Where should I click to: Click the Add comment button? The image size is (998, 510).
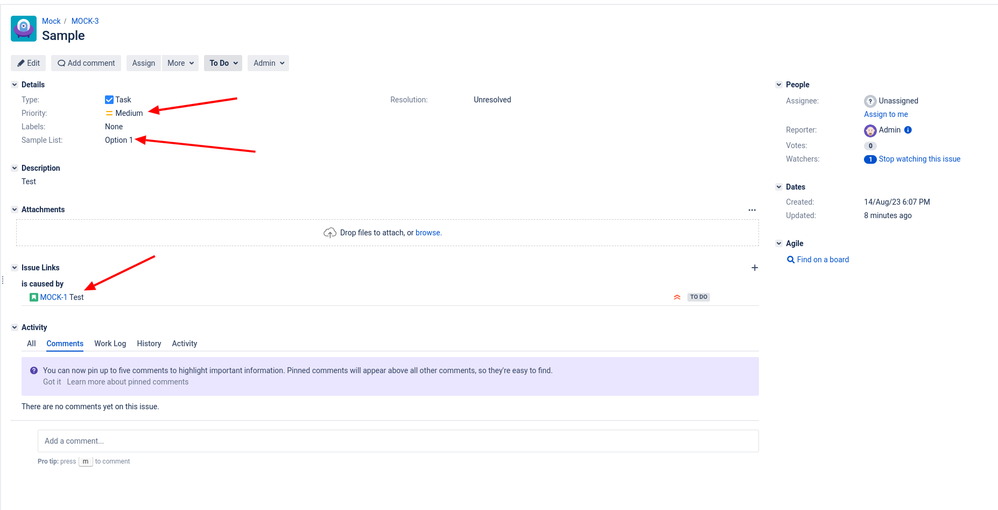point(87,63)
